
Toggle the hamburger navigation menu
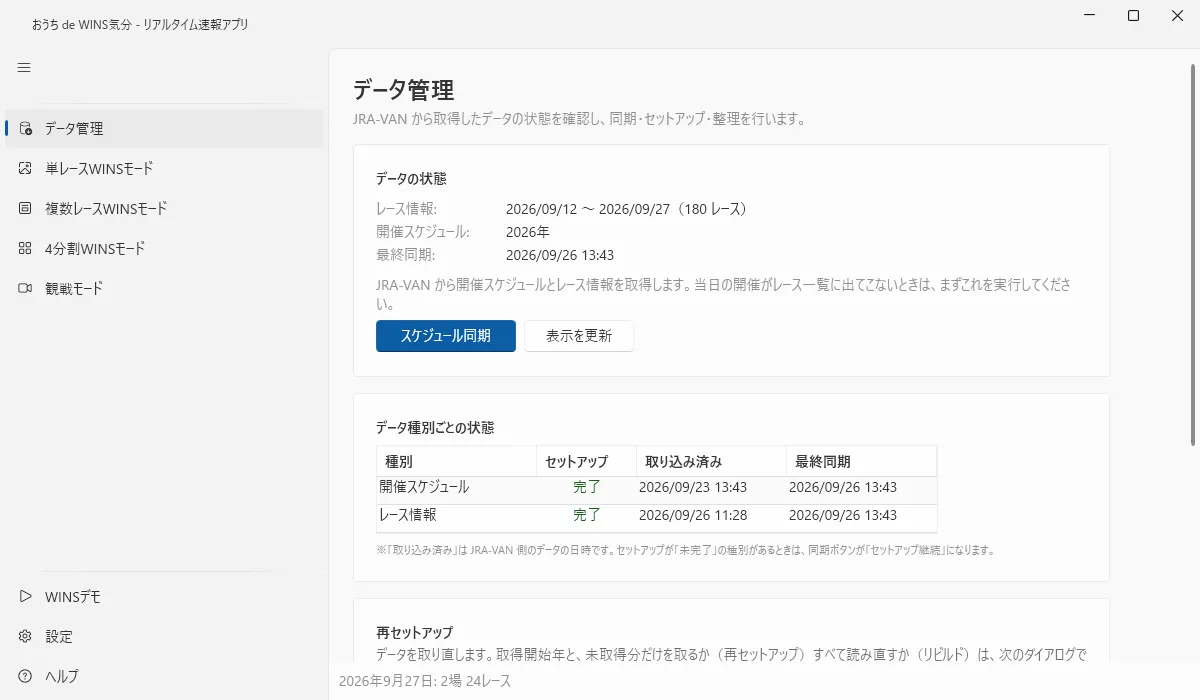(24, 68)
